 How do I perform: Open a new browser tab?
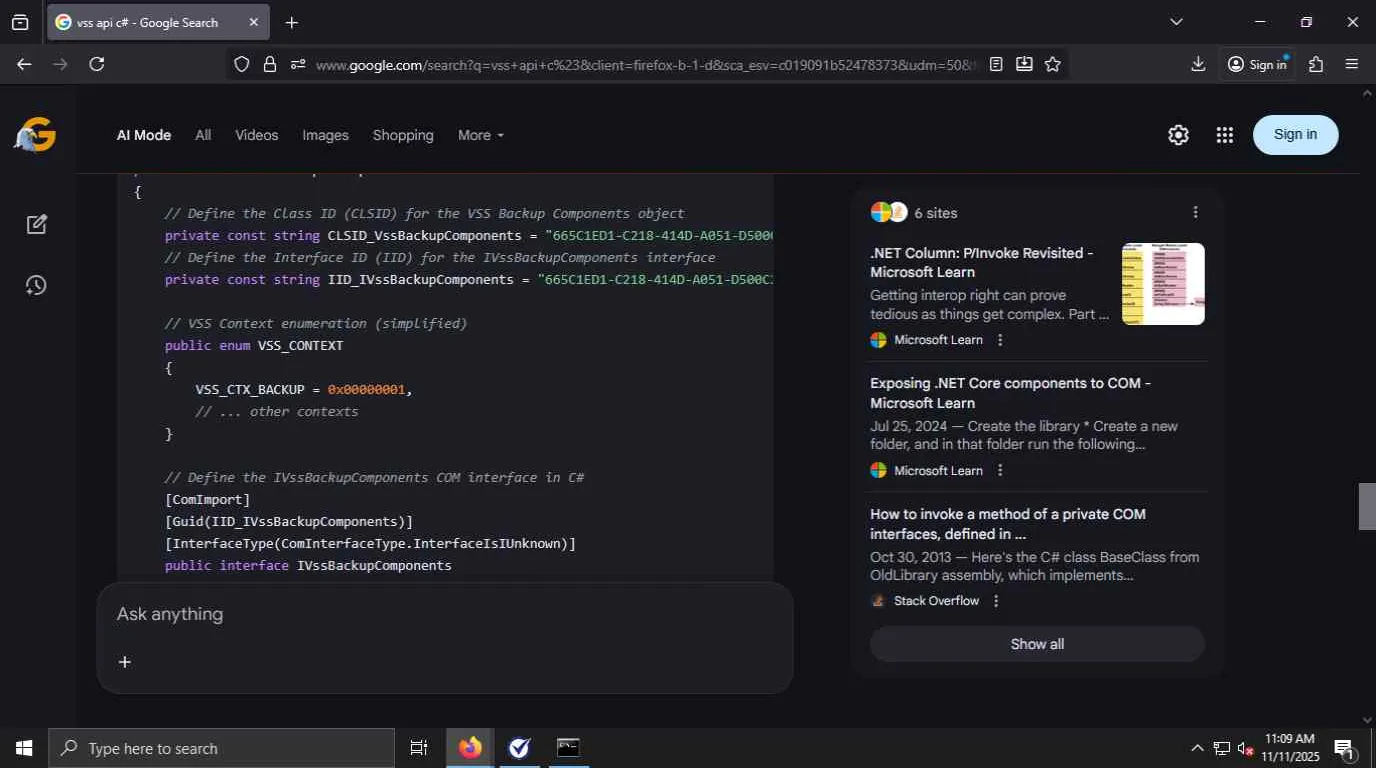(x=291, y=22)
